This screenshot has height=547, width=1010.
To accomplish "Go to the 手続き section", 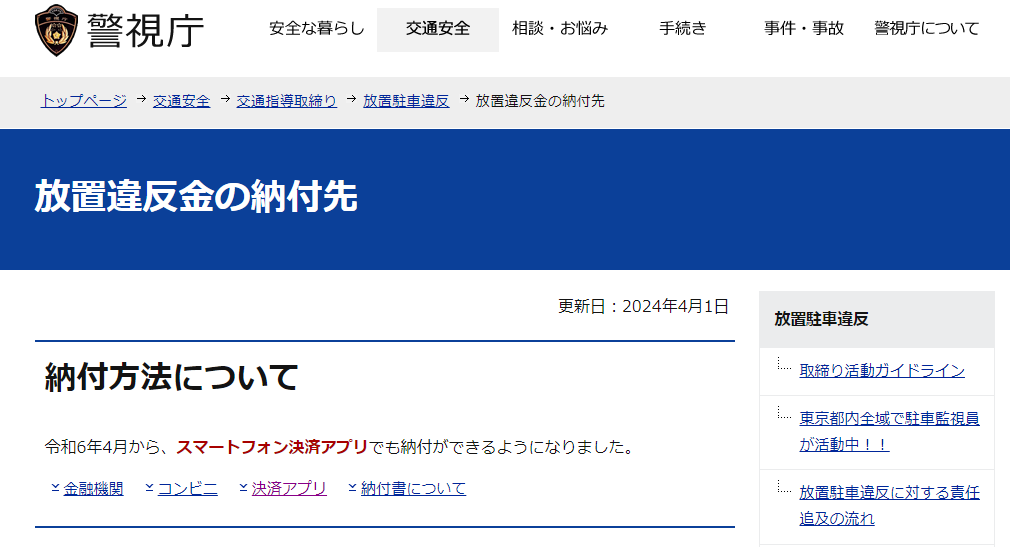I will click(683, 29).
